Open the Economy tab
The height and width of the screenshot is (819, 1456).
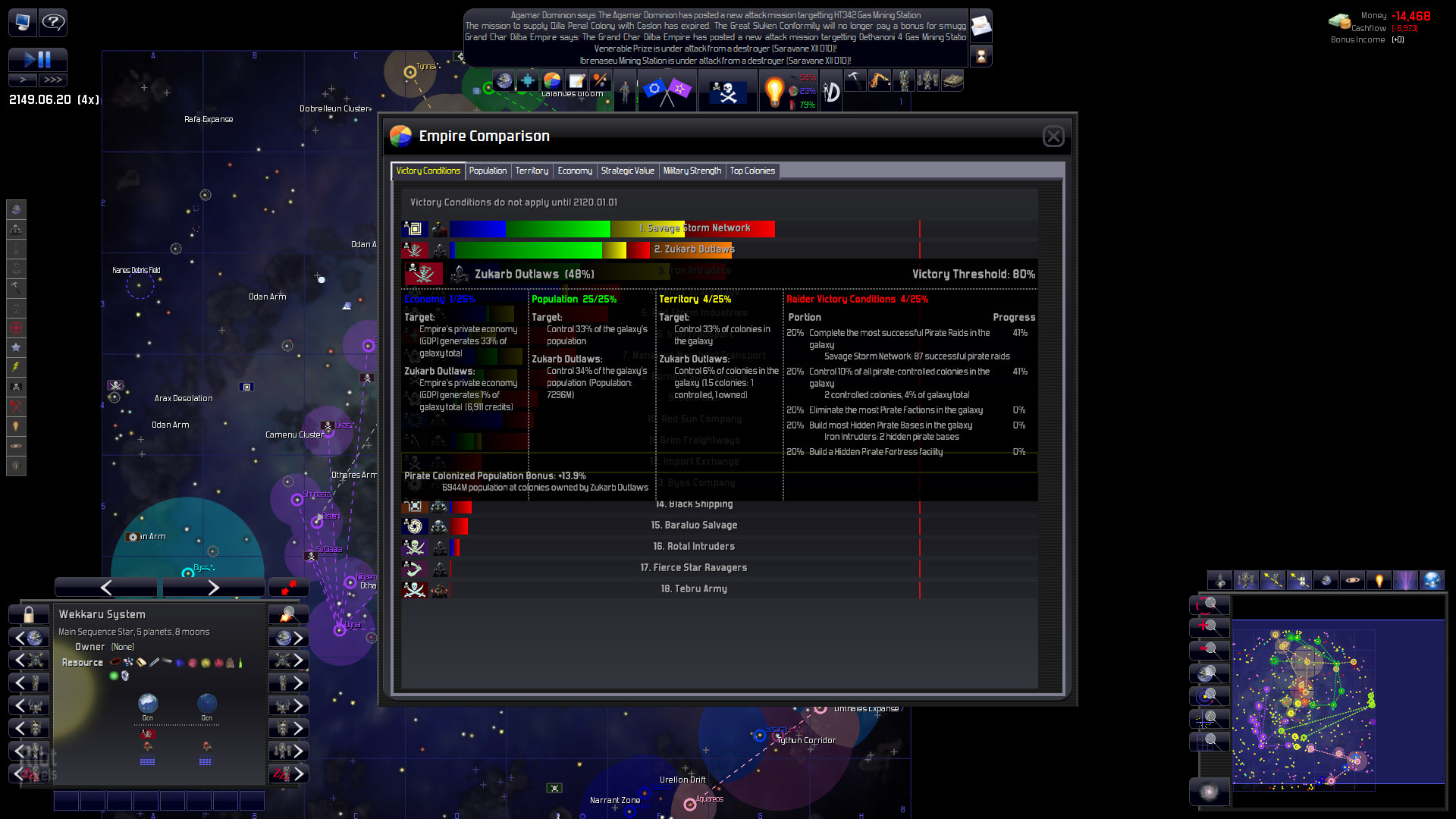575,171
